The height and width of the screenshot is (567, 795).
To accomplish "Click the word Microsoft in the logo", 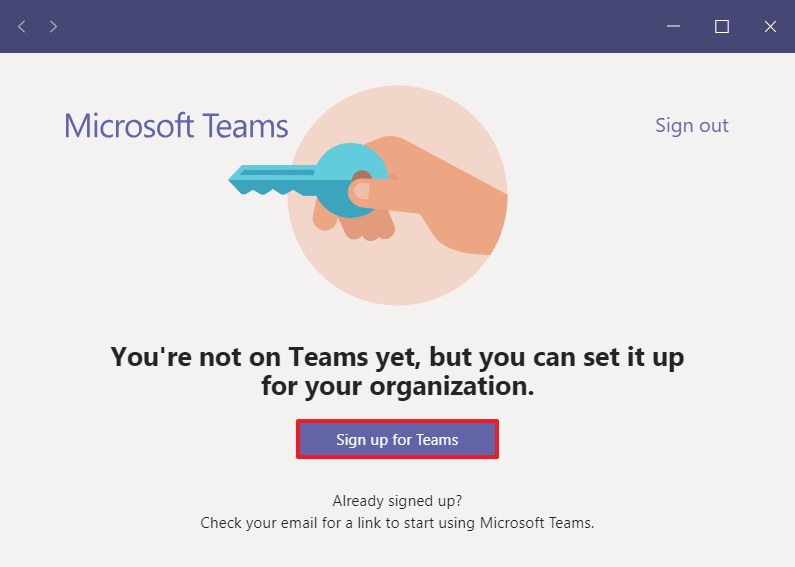I will click(x=128, y=127).
